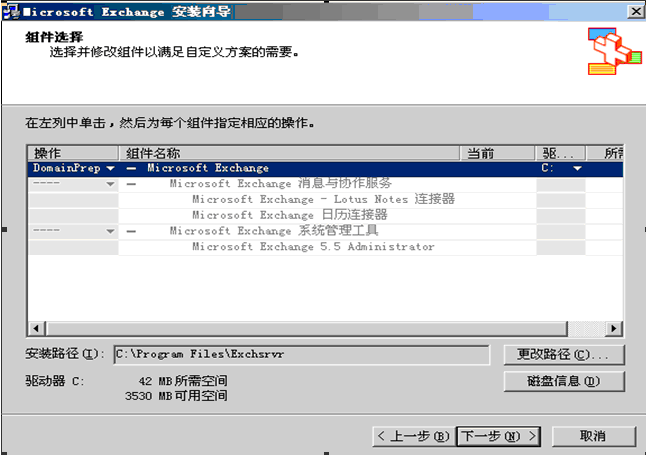
Task: Click the 磁盘信息(D) button
Action: pos(564,381)
